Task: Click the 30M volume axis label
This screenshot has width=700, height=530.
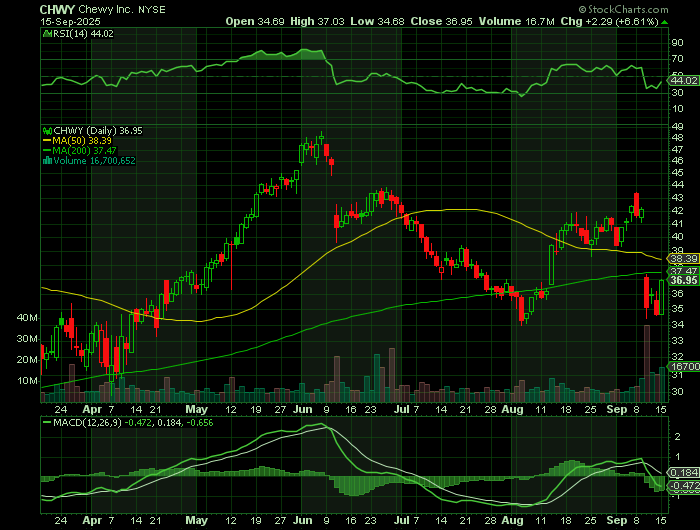Action: coord(27,339)
